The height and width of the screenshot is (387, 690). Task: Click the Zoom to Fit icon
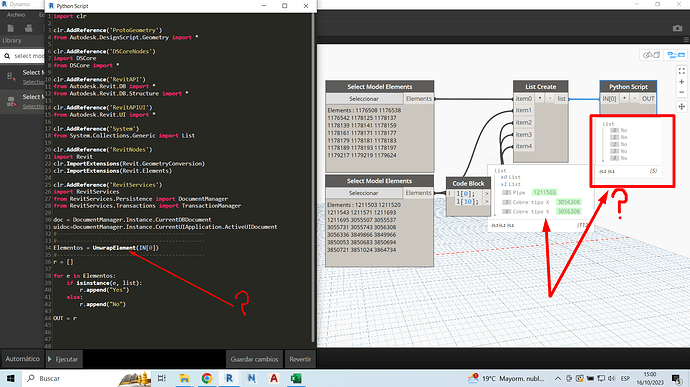pos(682,71)
